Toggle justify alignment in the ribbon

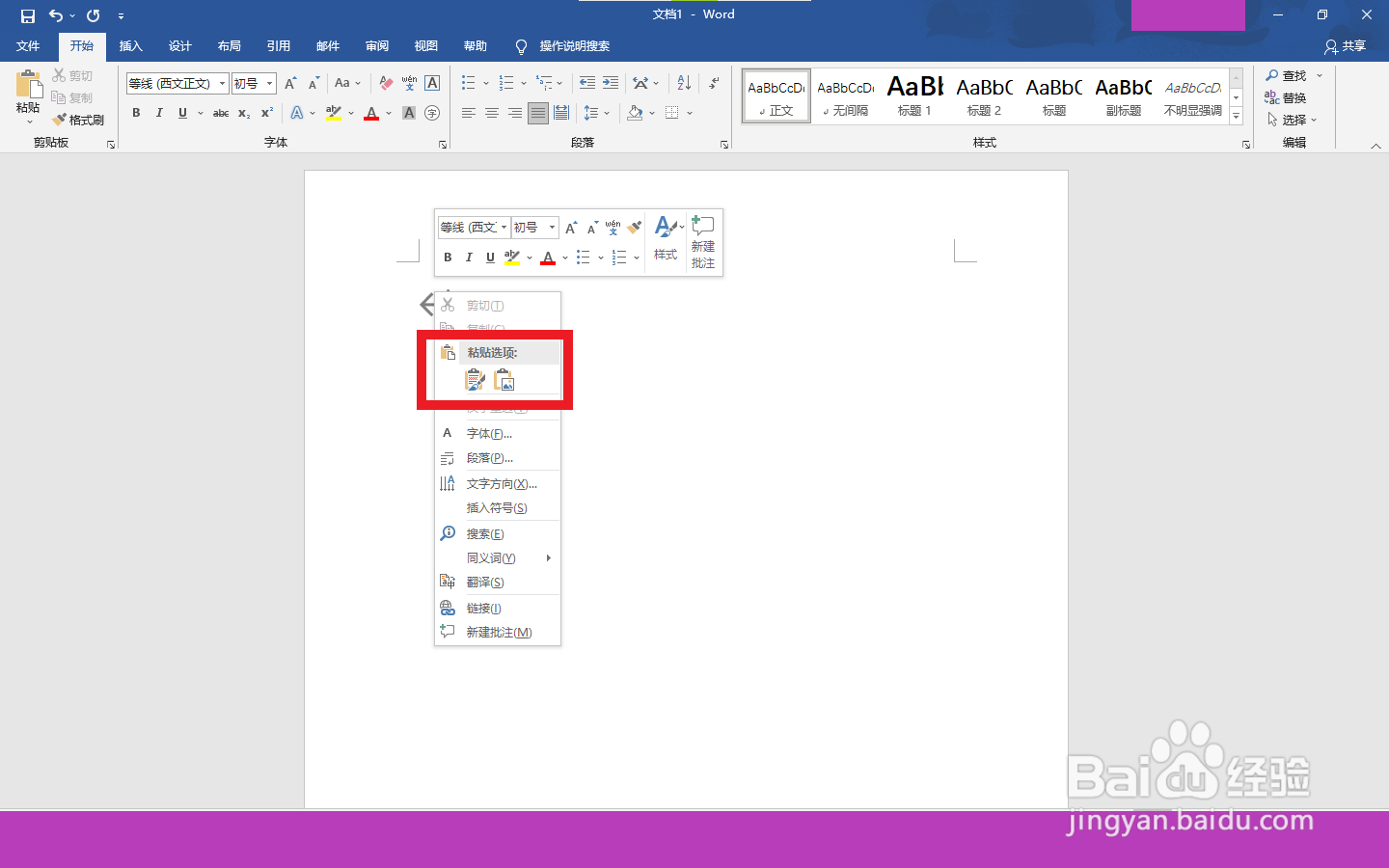[x=538, y=113]
